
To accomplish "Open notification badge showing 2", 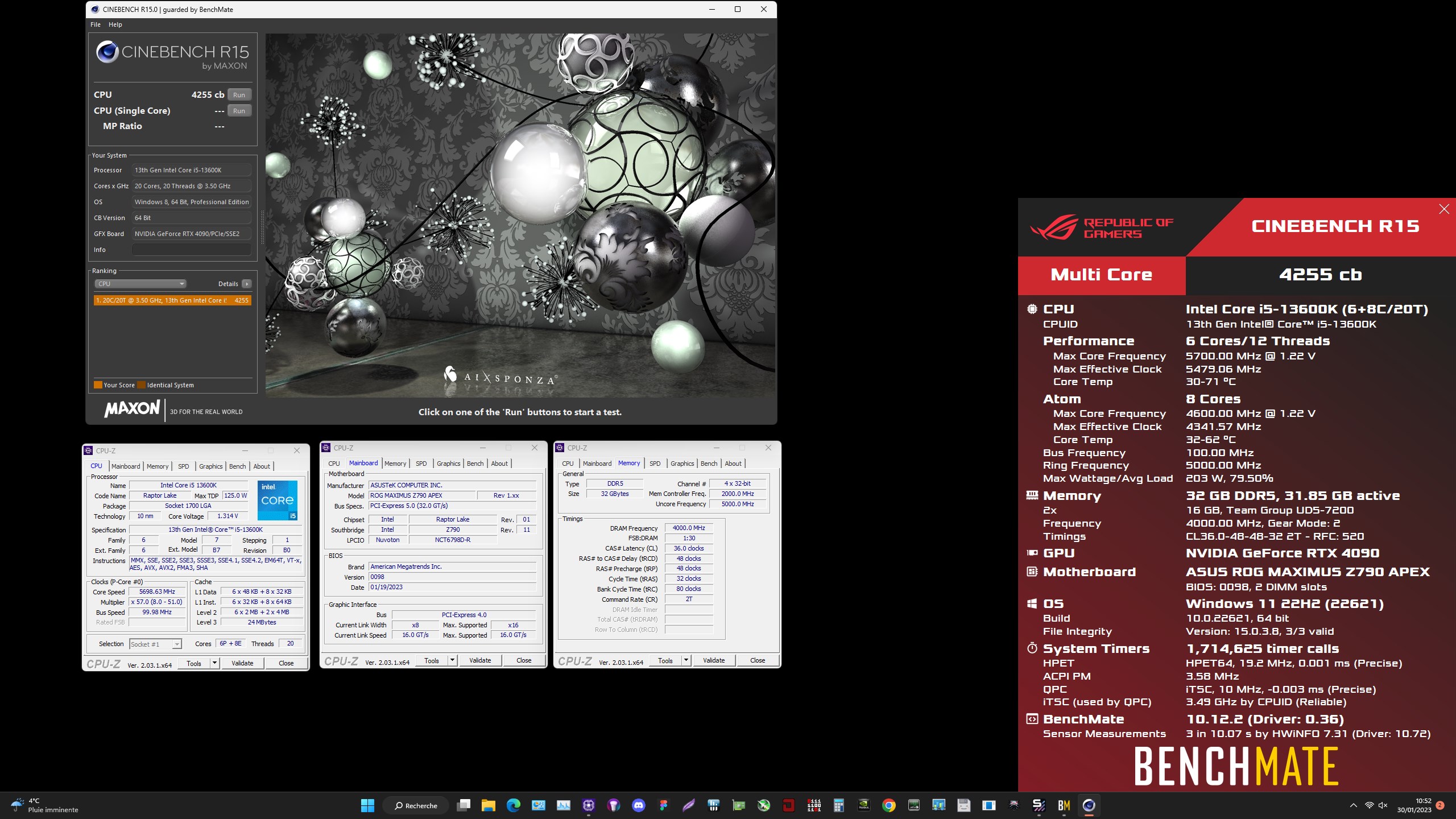I will [x=1440, y=805].
